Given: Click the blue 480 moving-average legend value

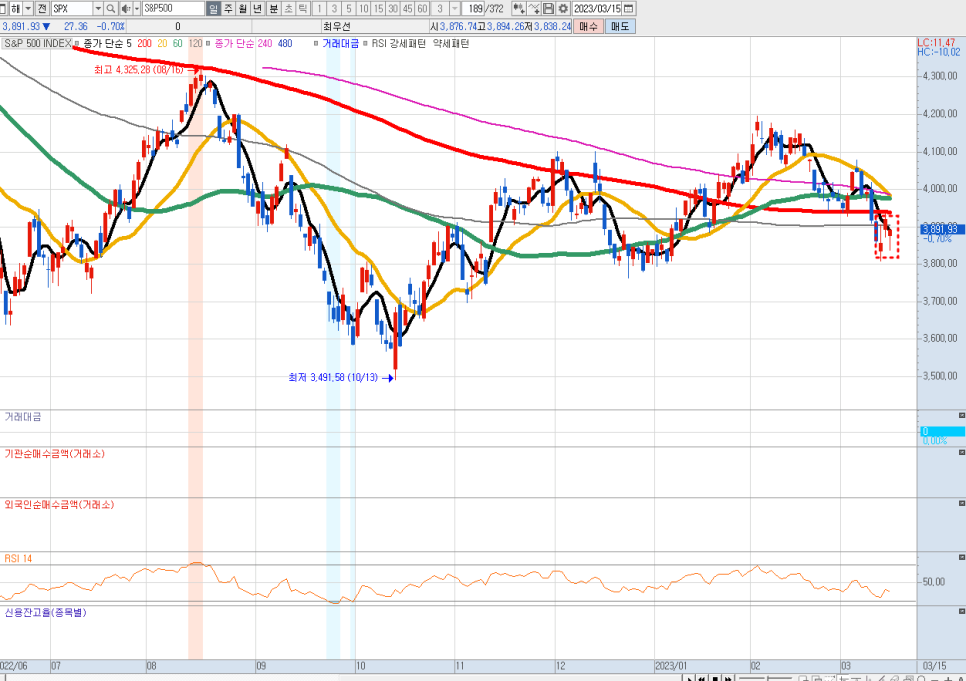Looking at the screenshot, I should 285,43.
